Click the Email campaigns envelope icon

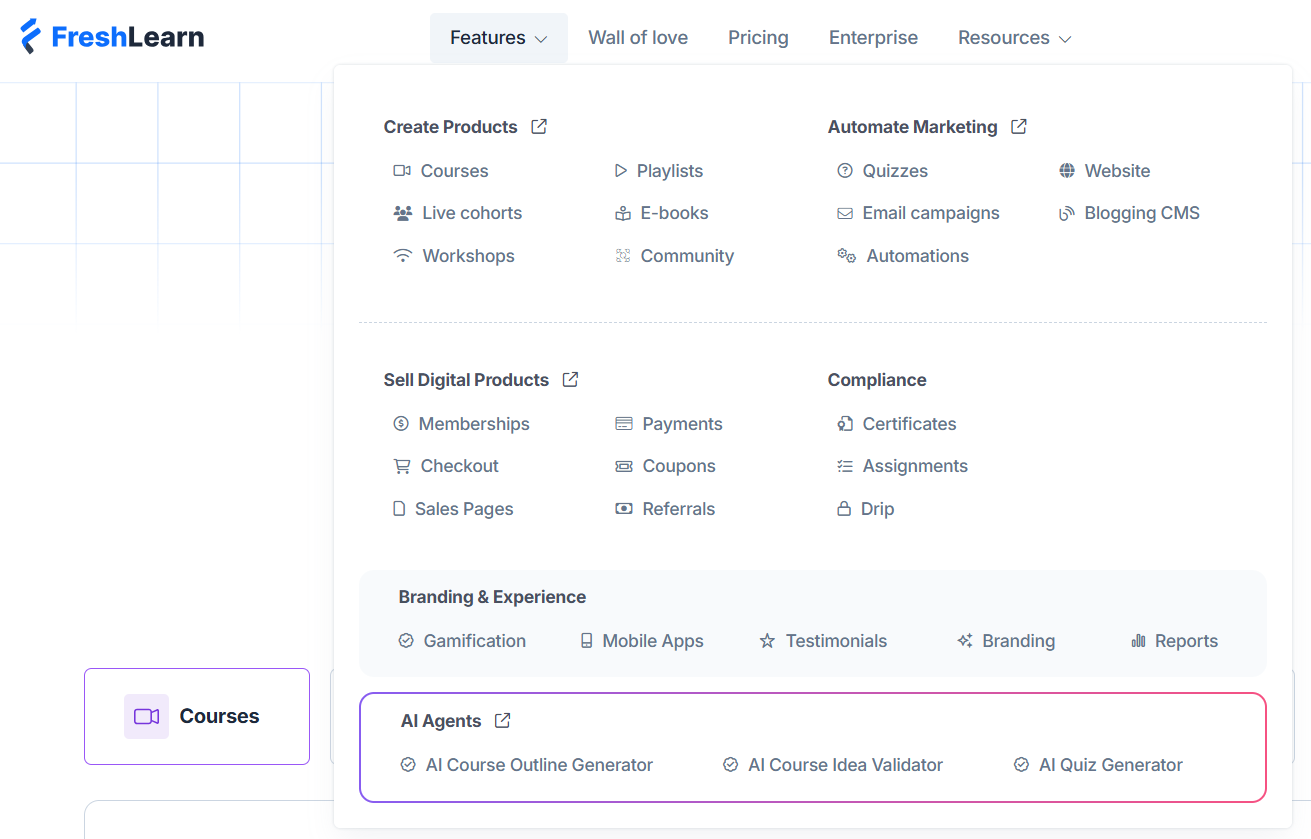(846, 212)
